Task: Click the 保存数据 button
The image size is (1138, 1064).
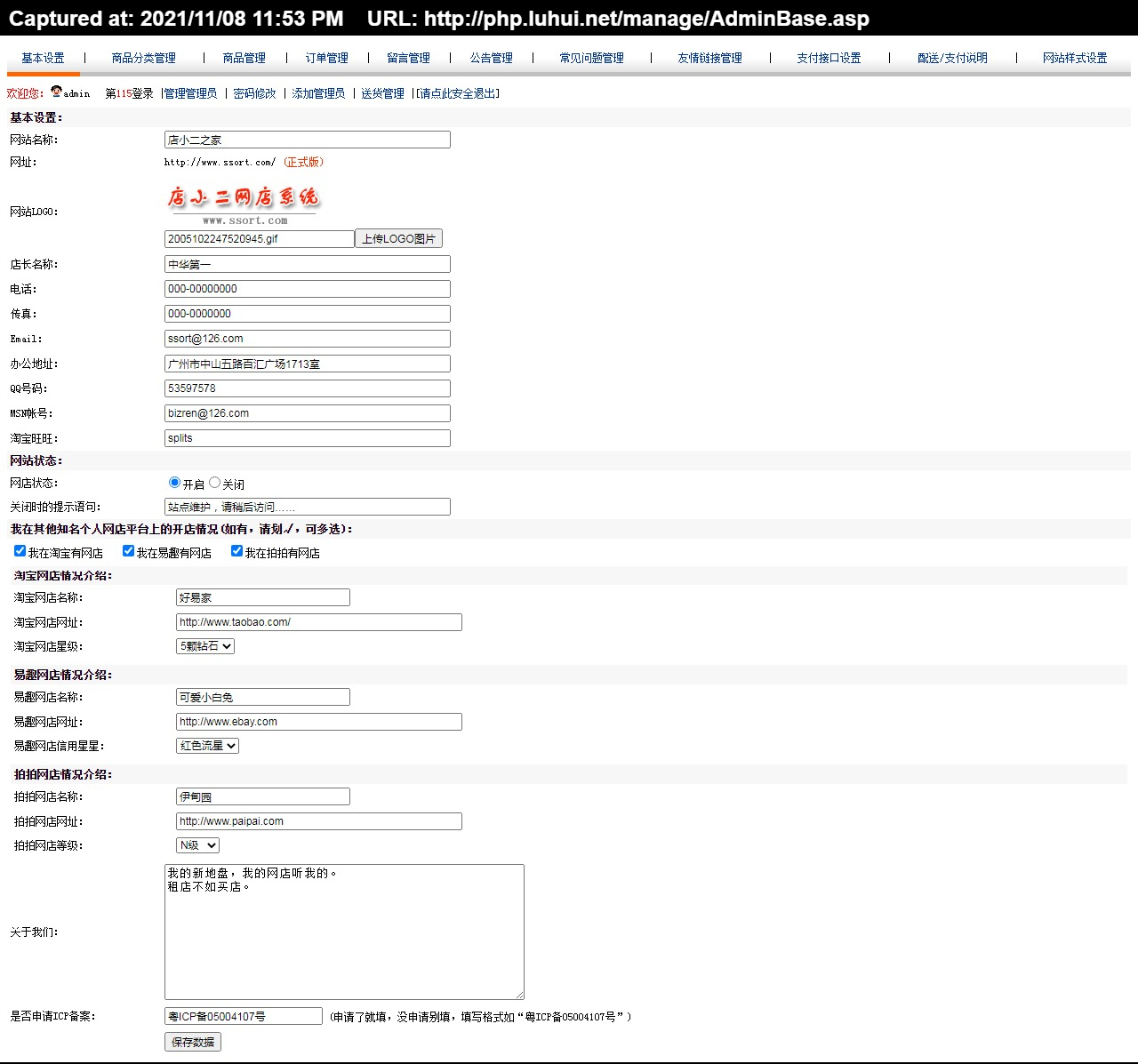Action: click(193, 1042)
